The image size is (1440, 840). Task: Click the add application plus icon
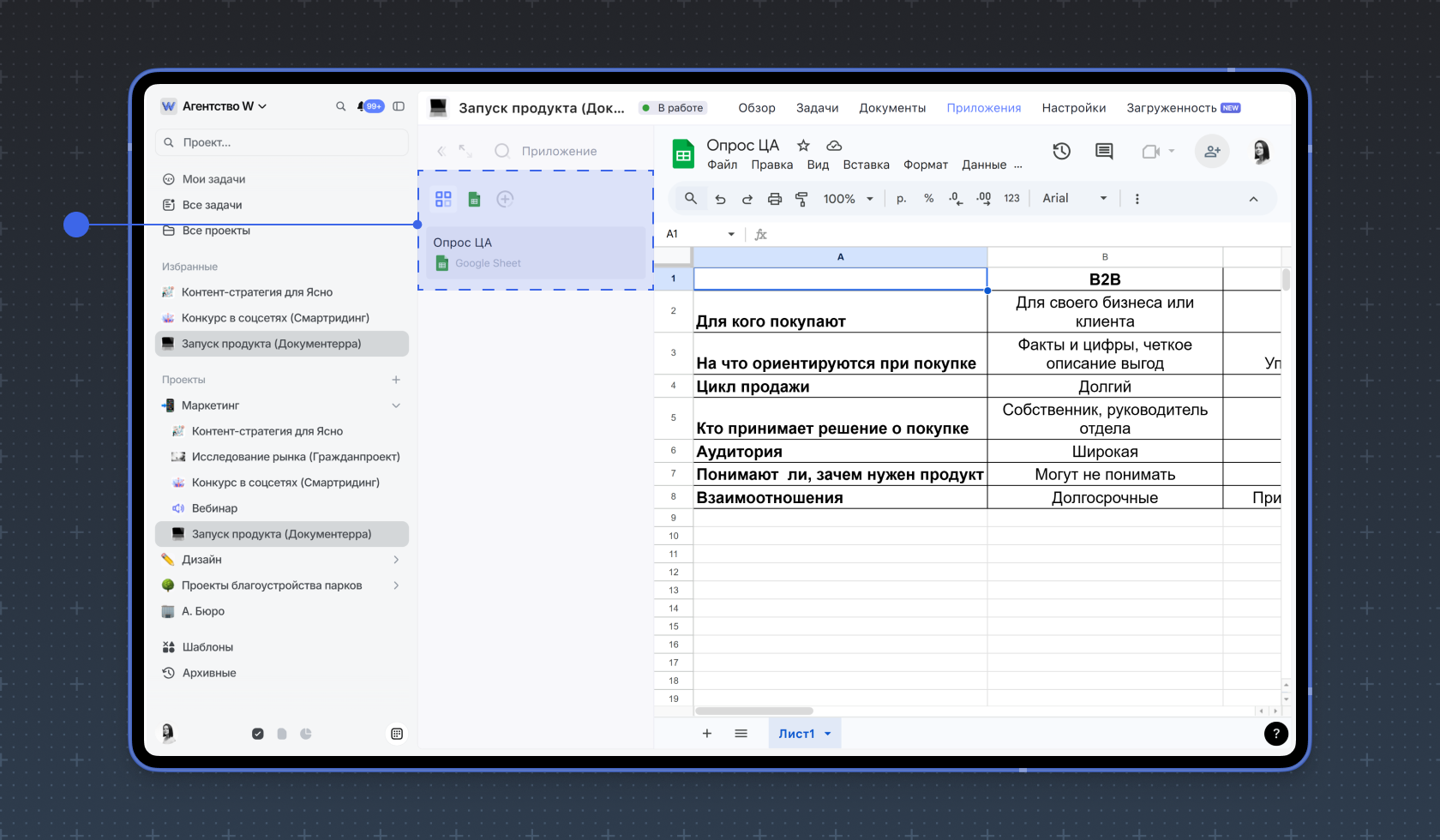505,199
